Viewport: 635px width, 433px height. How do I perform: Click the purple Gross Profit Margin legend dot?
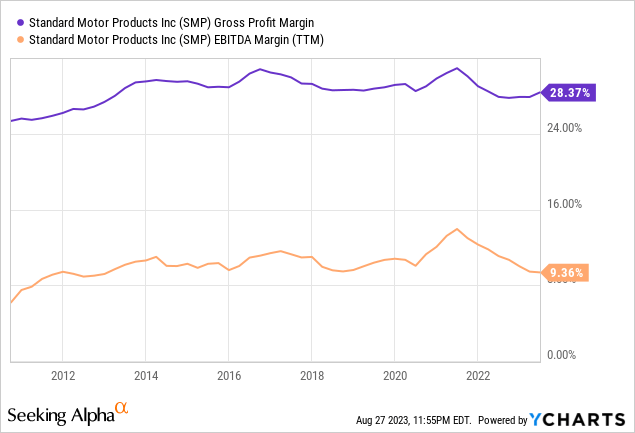click(x=21, y=23)
